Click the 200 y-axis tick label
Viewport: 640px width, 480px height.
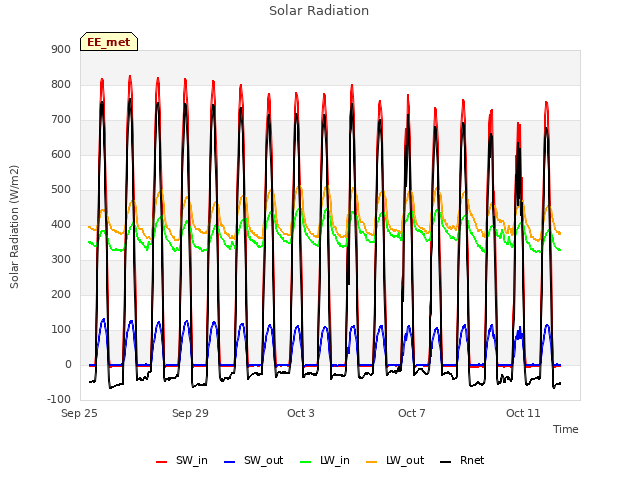(61, 295)
